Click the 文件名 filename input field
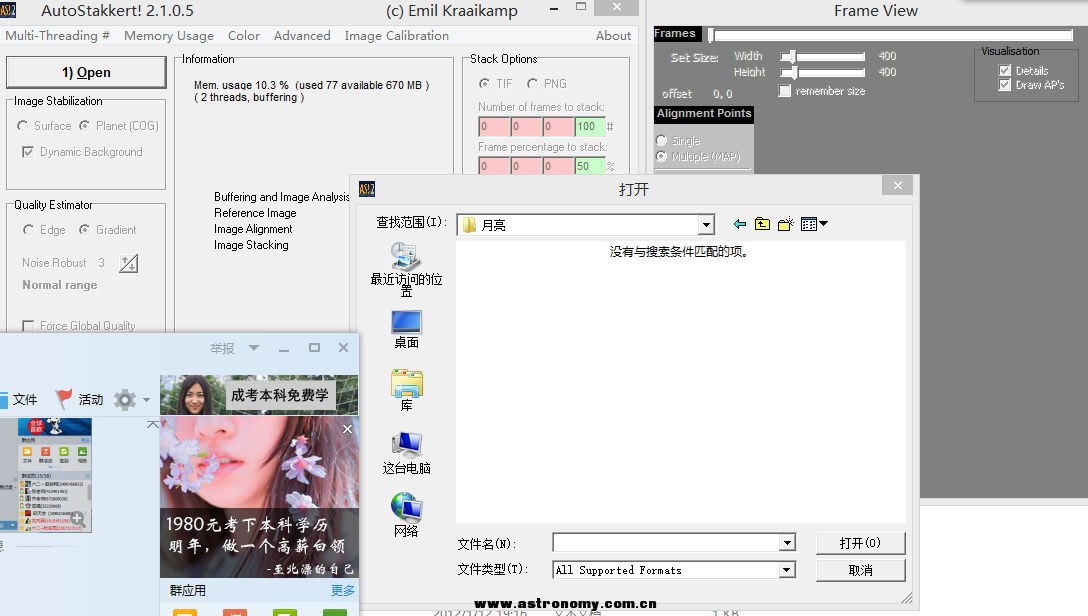Image resolution: width=1088 pixels, height=616 pixels. coord(666,542)
